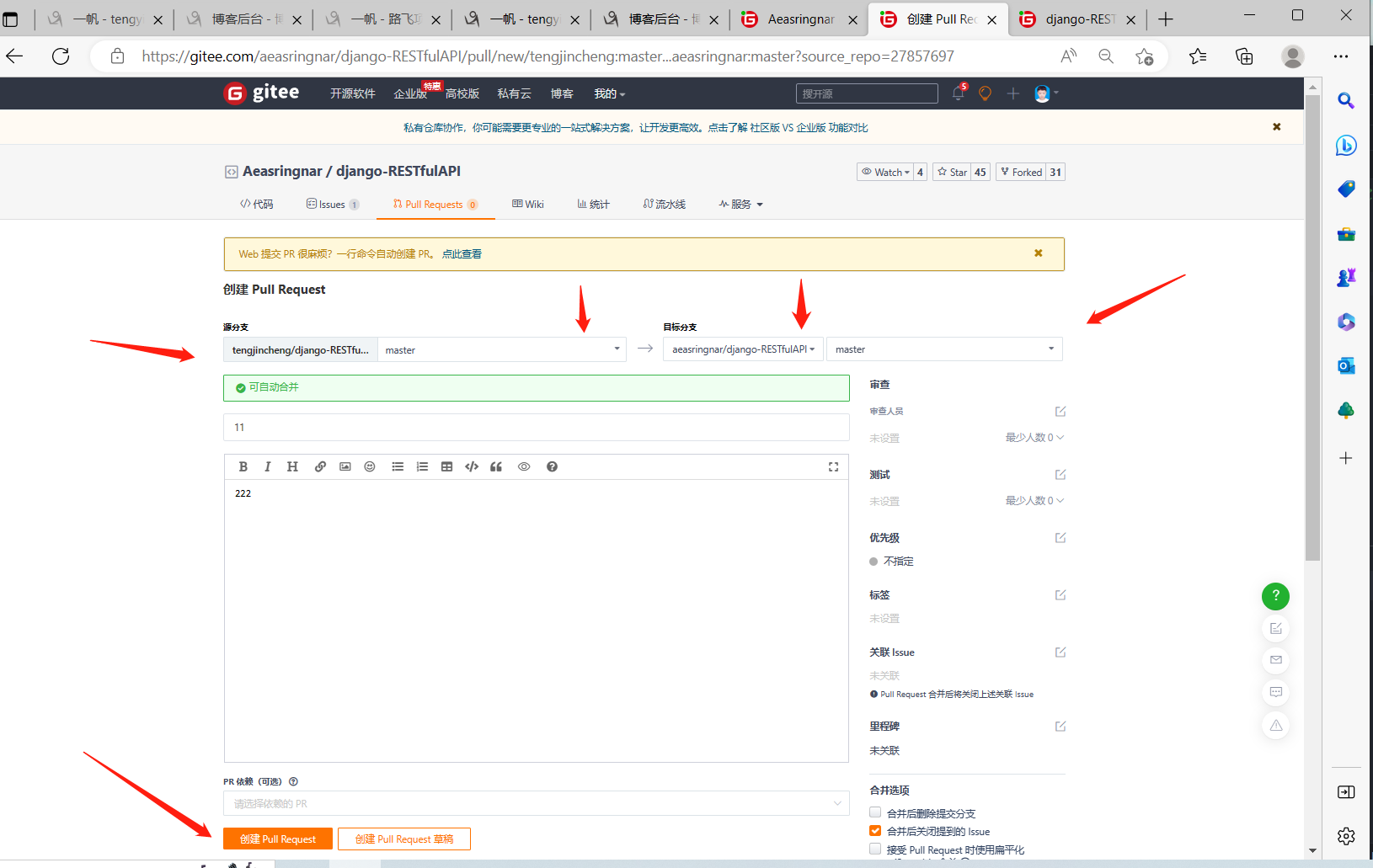Open 开源软件 in Gitee navigation
Image resolution: width=1373 pixels, height=868 pixels.
[353, 93]
